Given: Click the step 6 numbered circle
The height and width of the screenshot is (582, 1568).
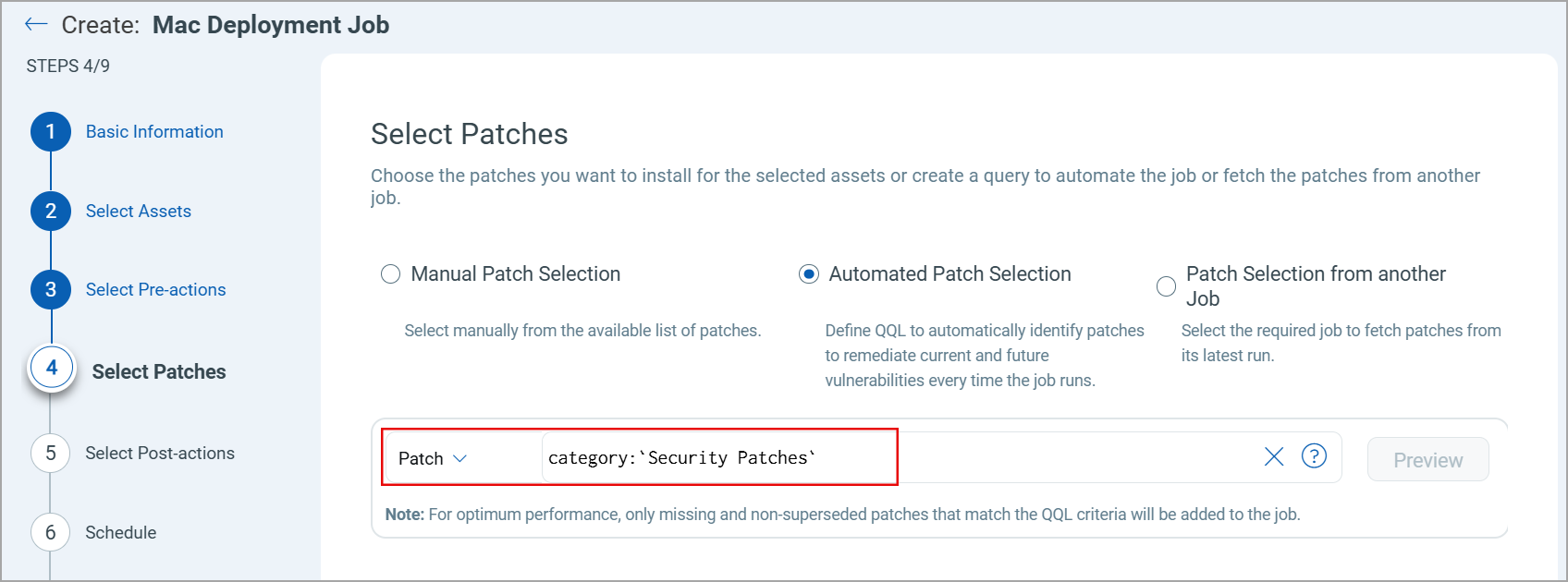Looking at the screenshot, I should coord(50,532).
